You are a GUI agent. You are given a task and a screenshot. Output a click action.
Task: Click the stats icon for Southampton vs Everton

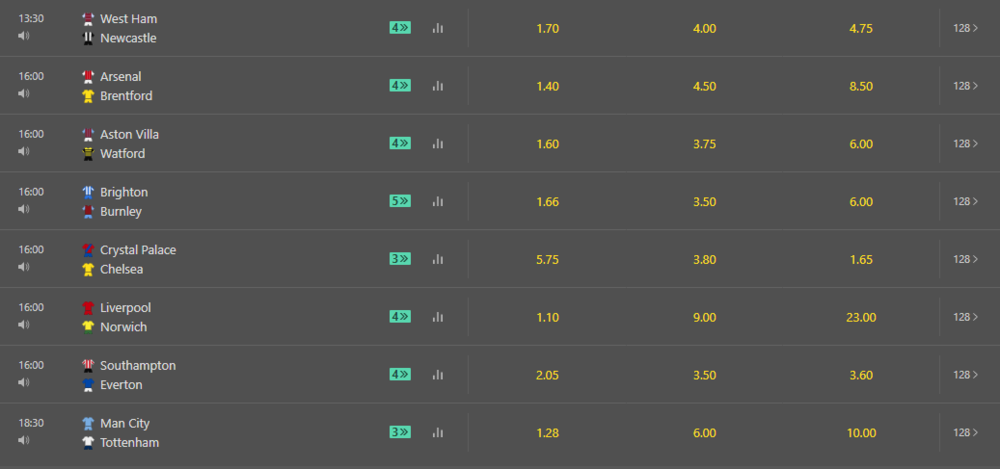point(438,375)
